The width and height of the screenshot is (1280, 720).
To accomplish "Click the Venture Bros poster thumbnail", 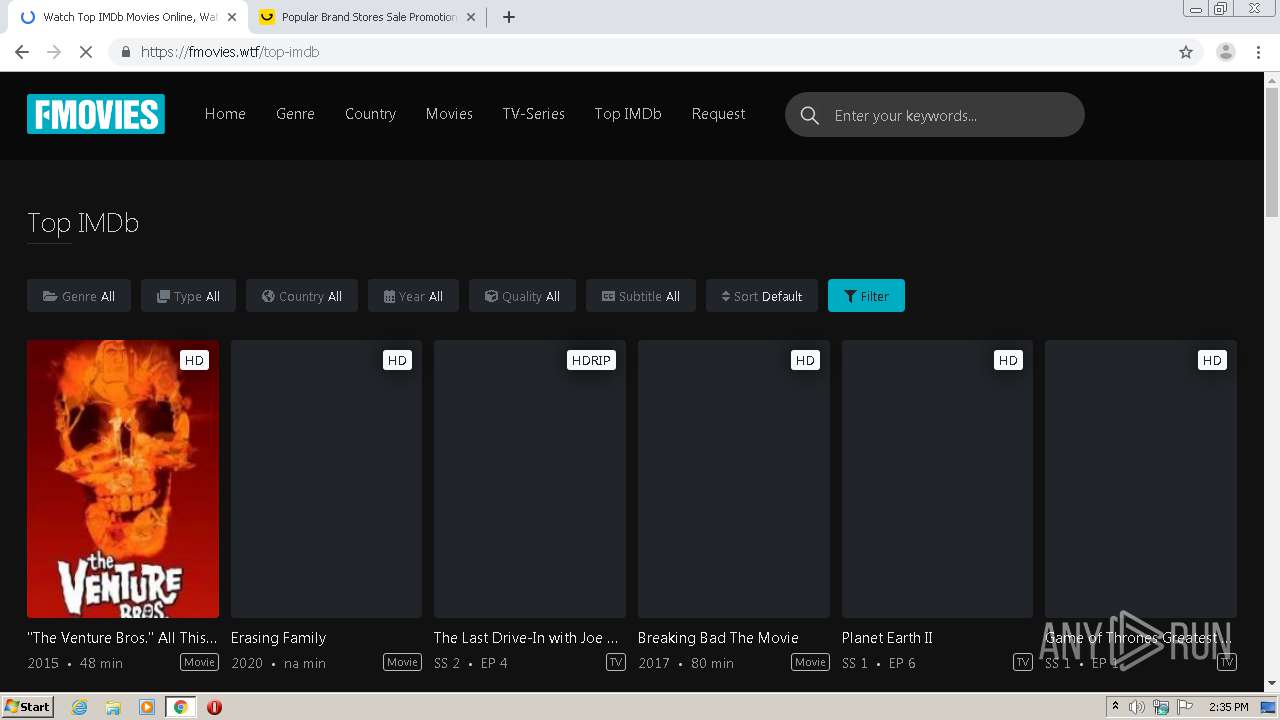I will [123, 479].
